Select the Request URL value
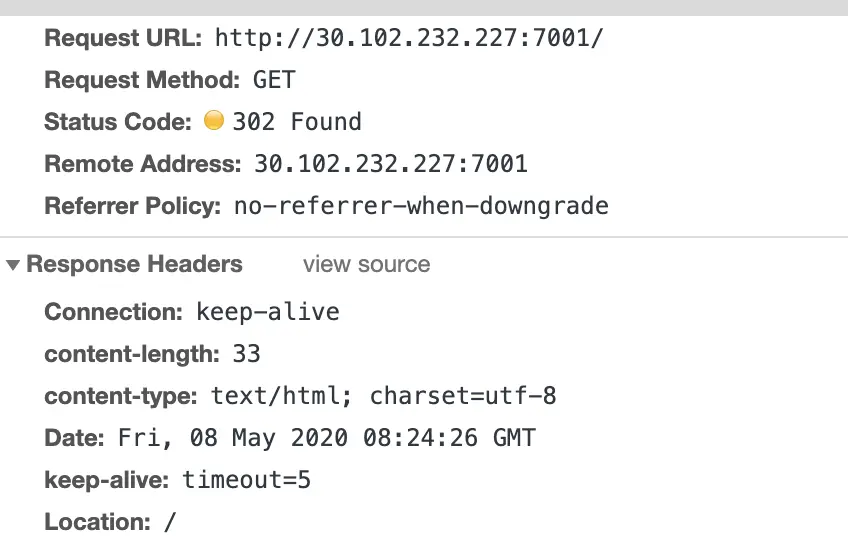The height and width of the screenshot is (550, 848). coord(409,38)
